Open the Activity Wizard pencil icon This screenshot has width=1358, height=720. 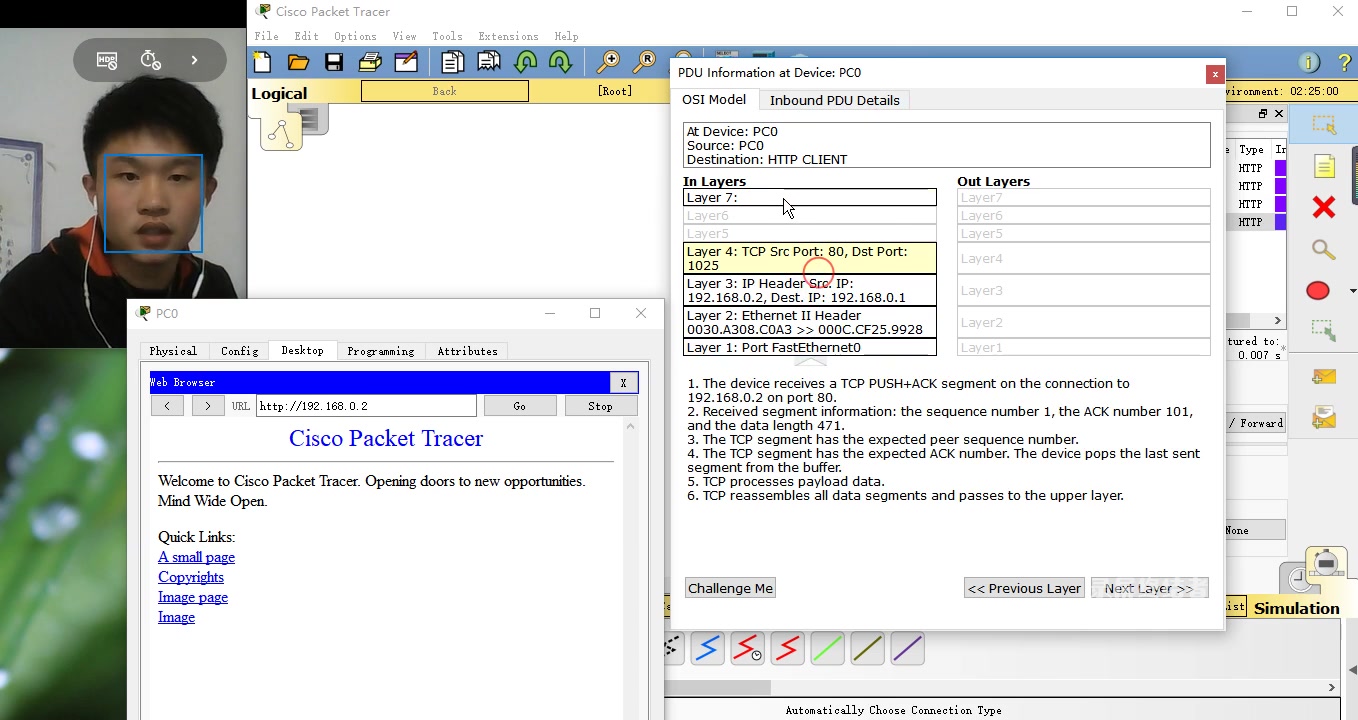406,62
